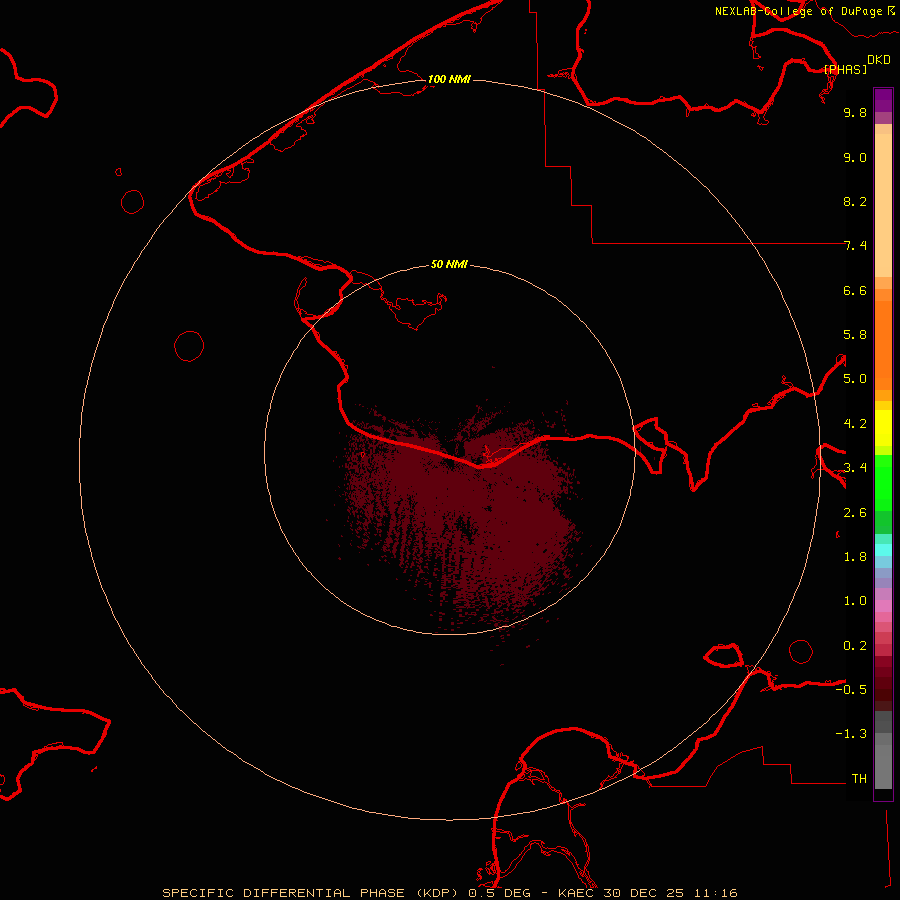Click the 4.2 scale label on the legend
Image resolution: width=900 pixels, height=900 pixels.
coord(854,423)
